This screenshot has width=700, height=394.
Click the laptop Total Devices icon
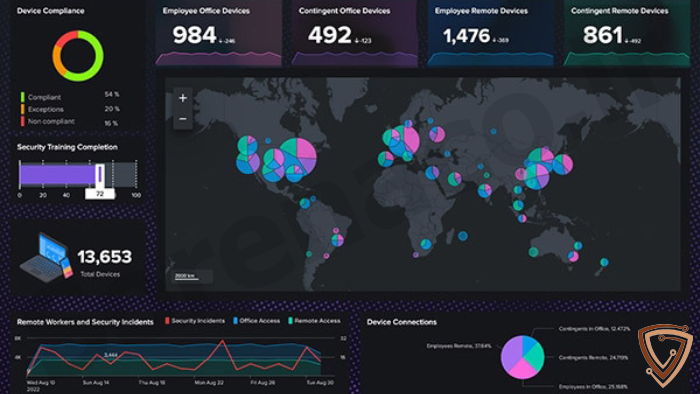pos(46,257)
